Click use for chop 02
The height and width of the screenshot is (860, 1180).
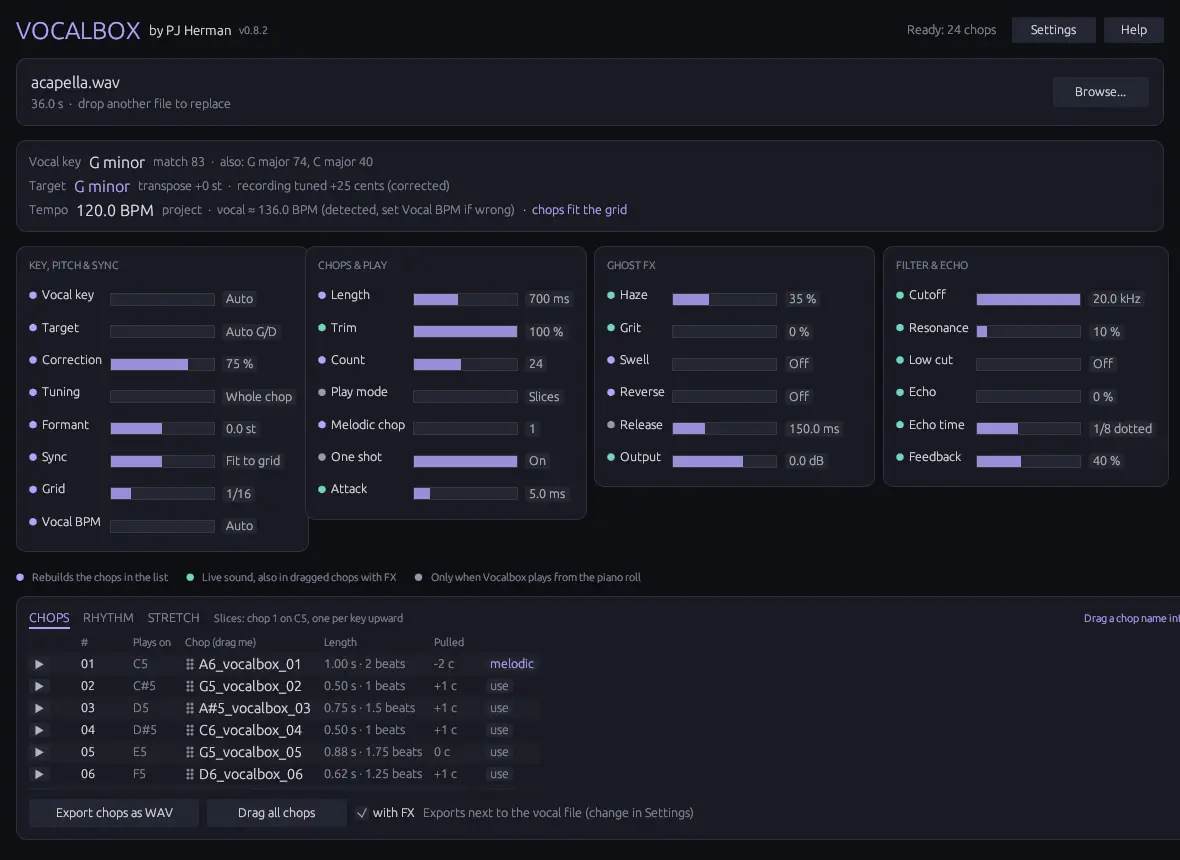tap(499, 686)
